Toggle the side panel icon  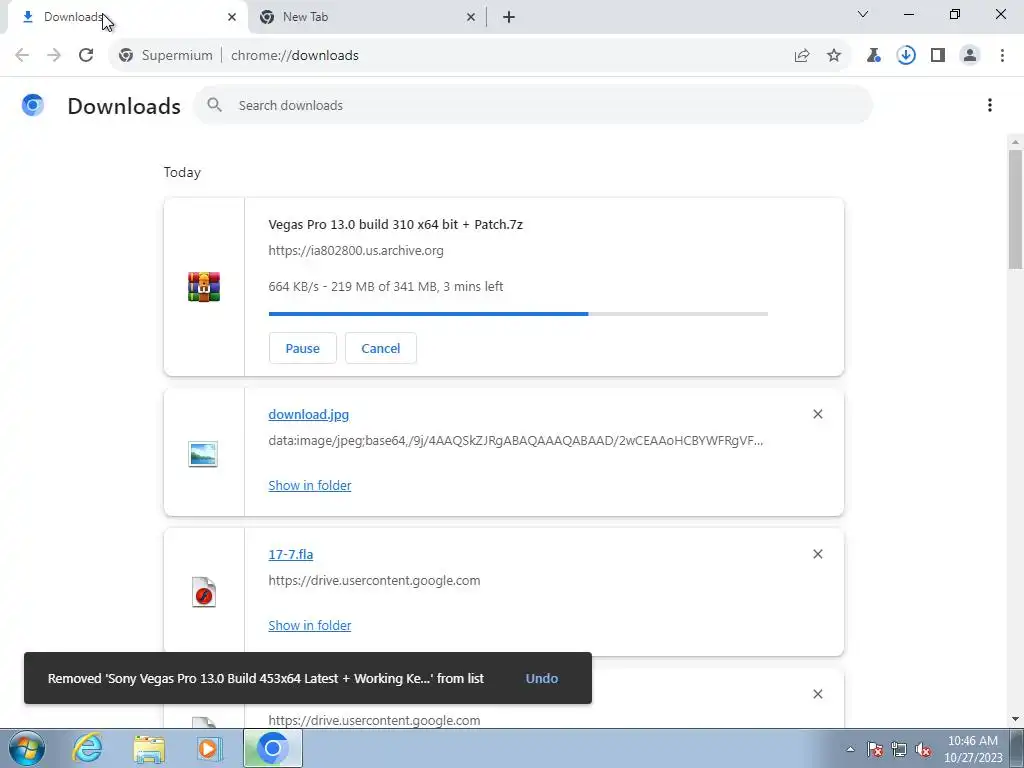tap(938, 56)
